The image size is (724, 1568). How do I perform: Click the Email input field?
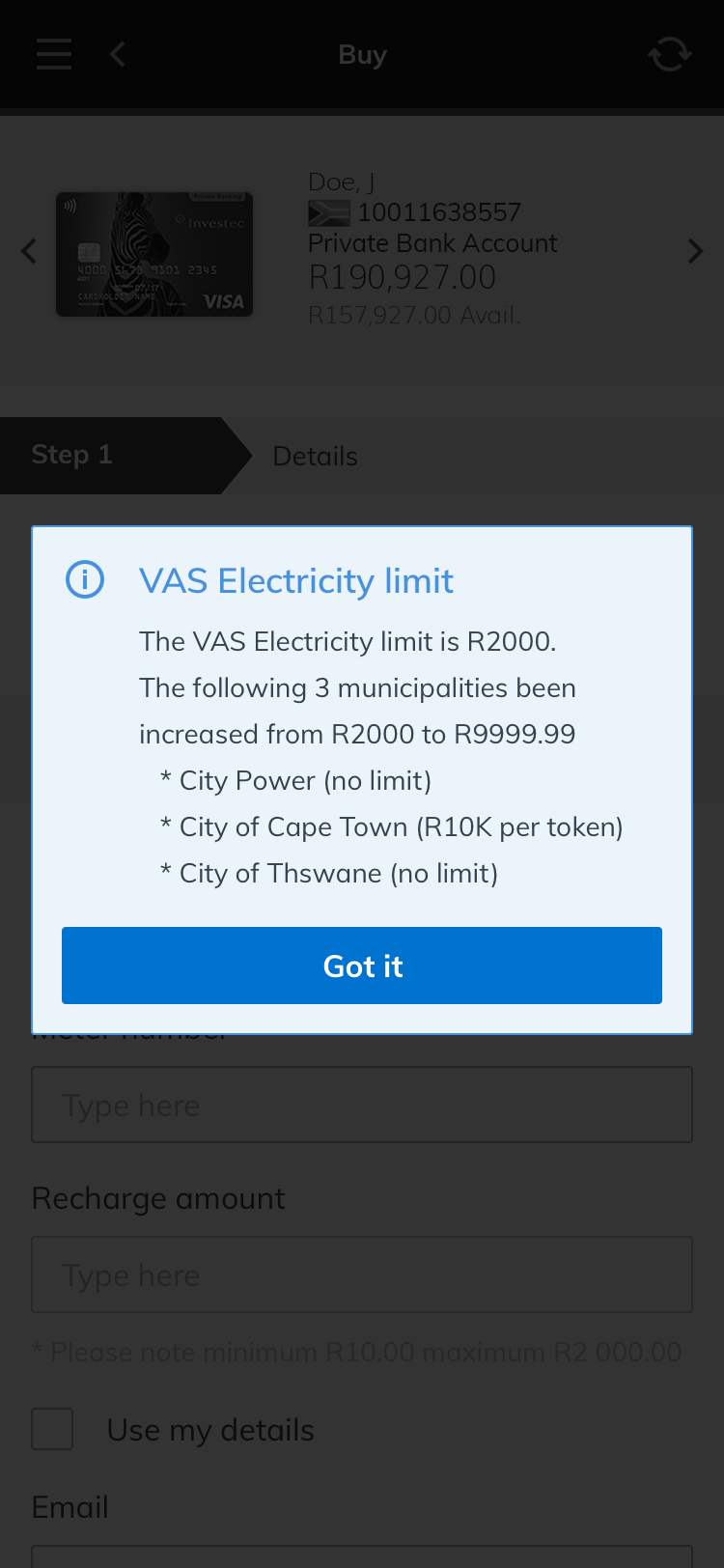tap(362, 1556)
